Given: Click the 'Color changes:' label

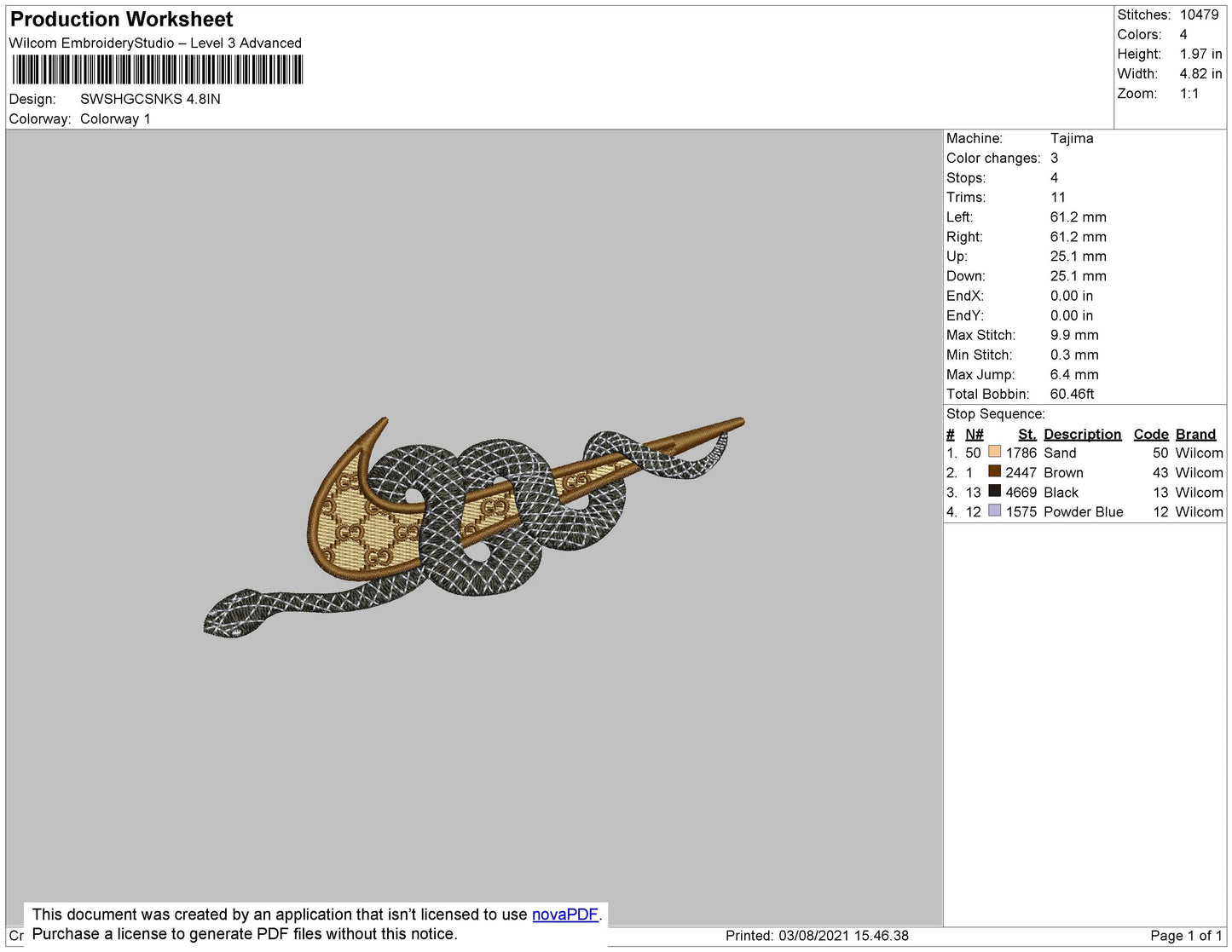Looking at the screenshot, I should (x=993, y=159).
